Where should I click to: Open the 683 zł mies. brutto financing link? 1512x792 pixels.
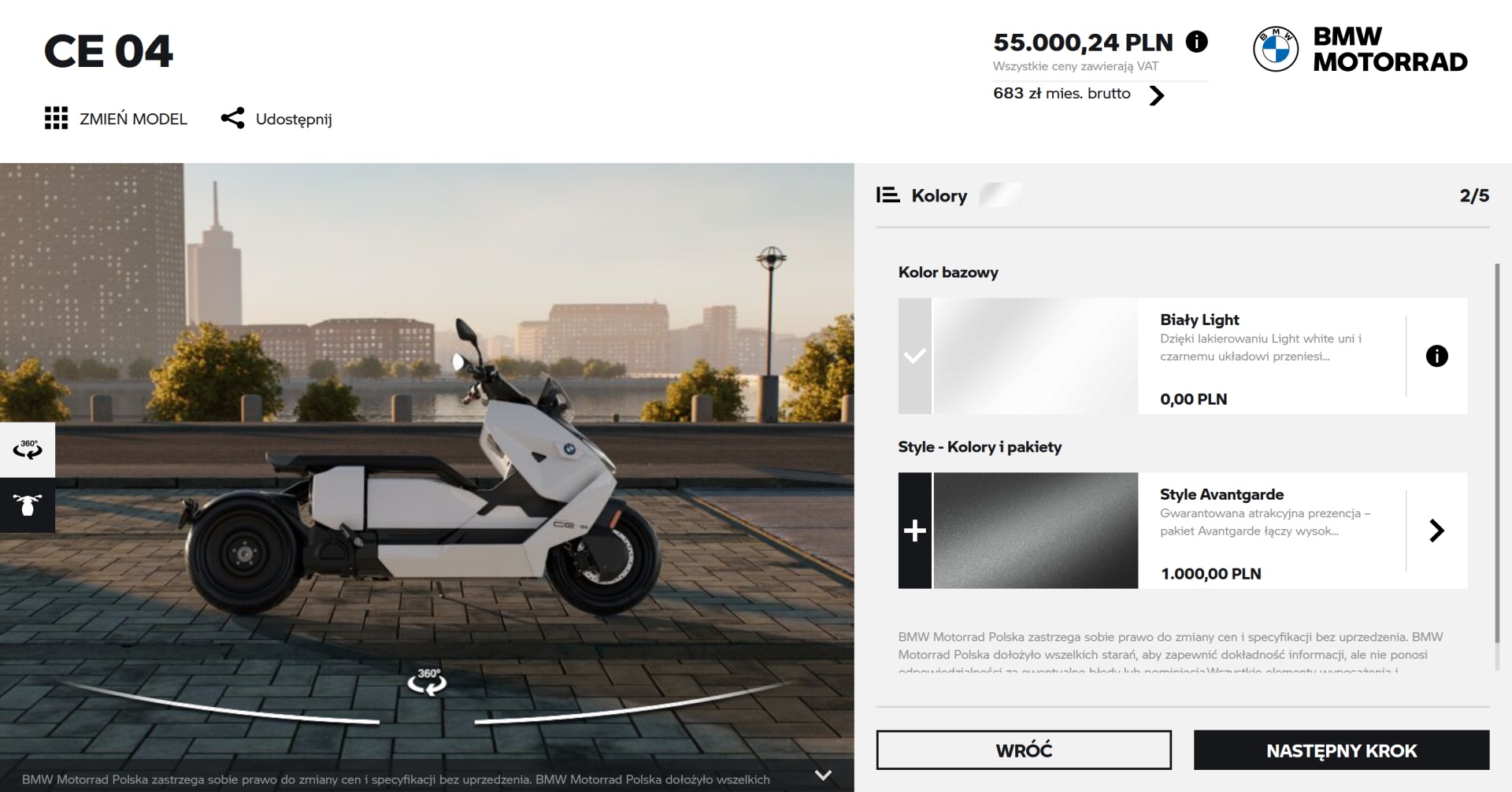[x=1062, y=94]
